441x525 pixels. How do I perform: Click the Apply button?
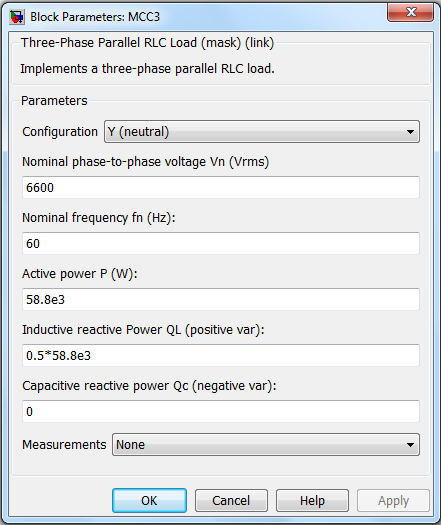[393, 501]
